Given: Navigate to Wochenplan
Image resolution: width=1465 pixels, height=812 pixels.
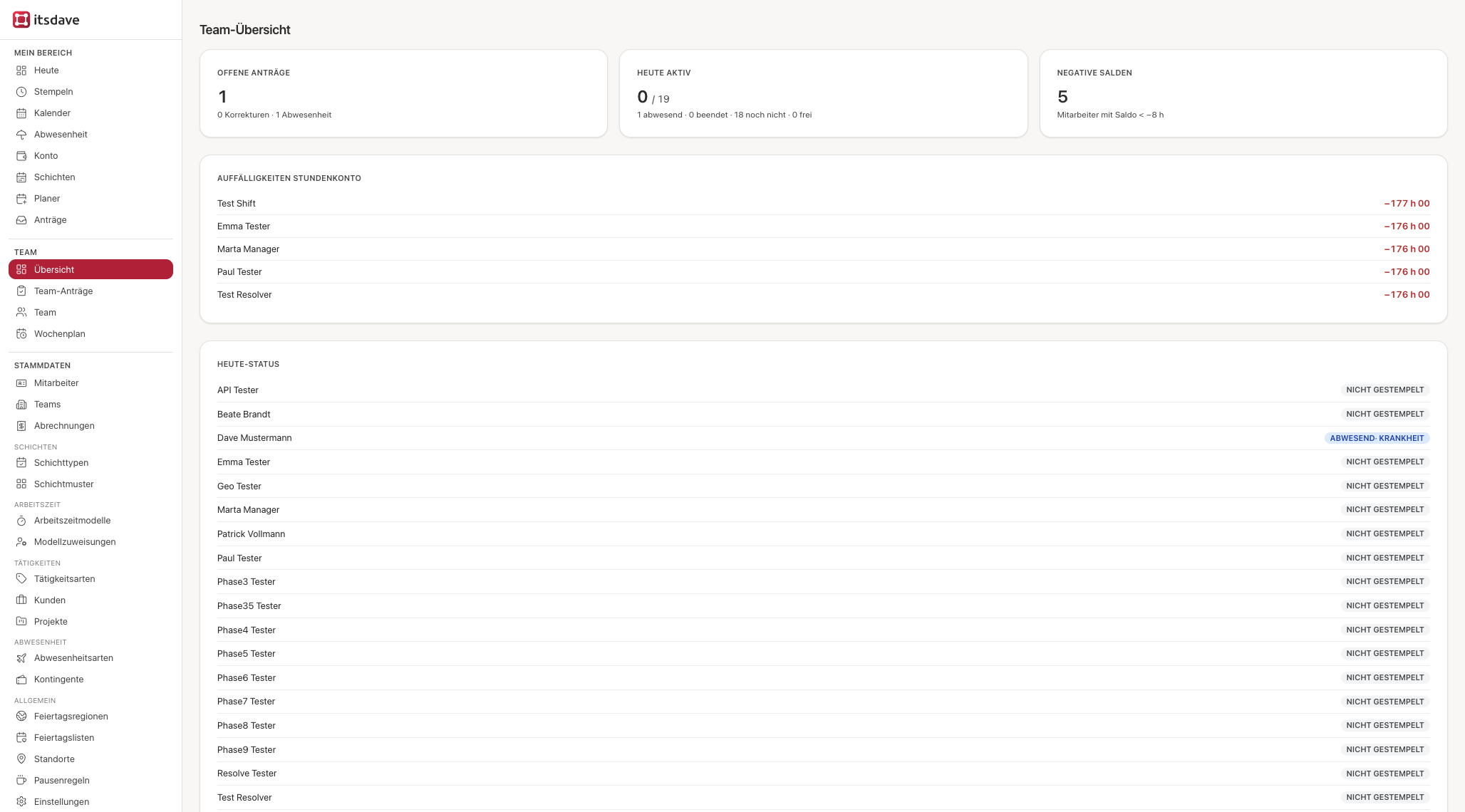Looking at the screenshot, I should 90,334.
